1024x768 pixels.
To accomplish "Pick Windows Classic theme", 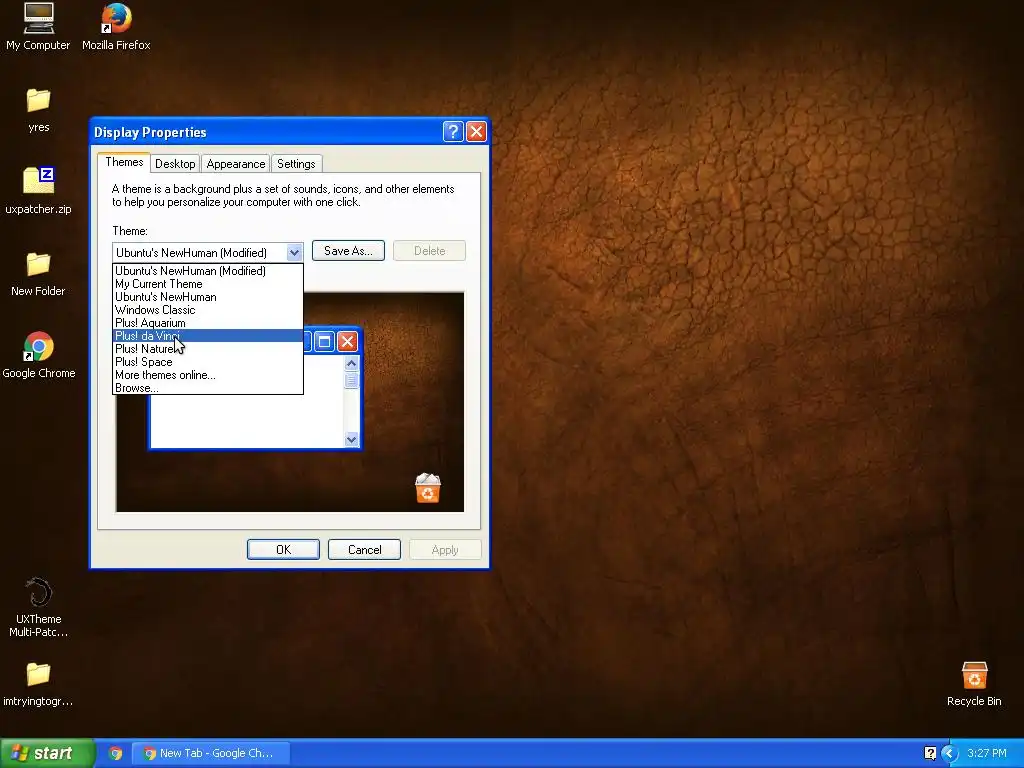I will [x=208, y=310].
